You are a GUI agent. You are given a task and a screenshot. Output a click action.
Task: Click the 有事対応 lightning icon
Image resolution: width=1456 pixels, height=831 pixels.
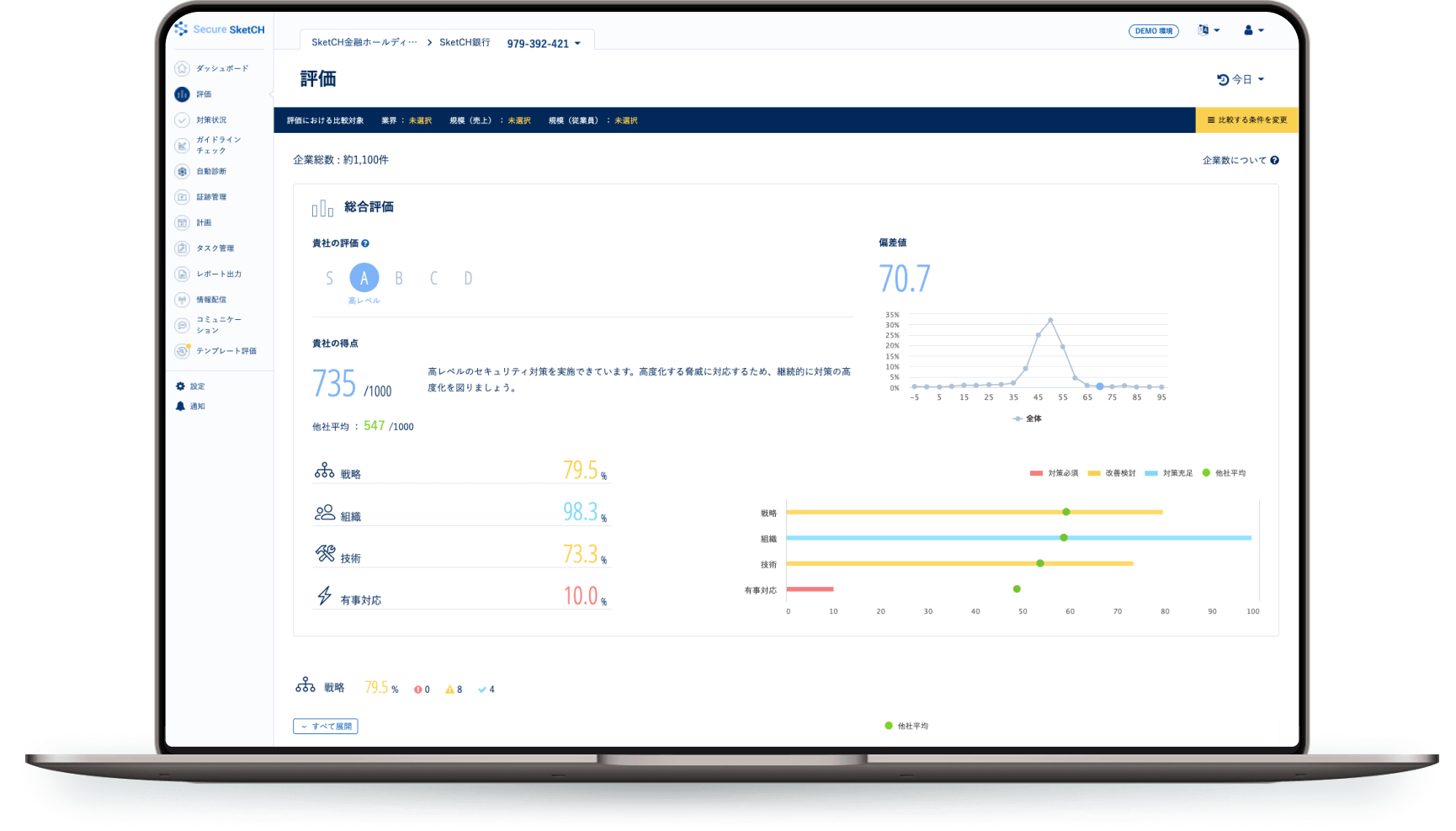coord(325,595)
